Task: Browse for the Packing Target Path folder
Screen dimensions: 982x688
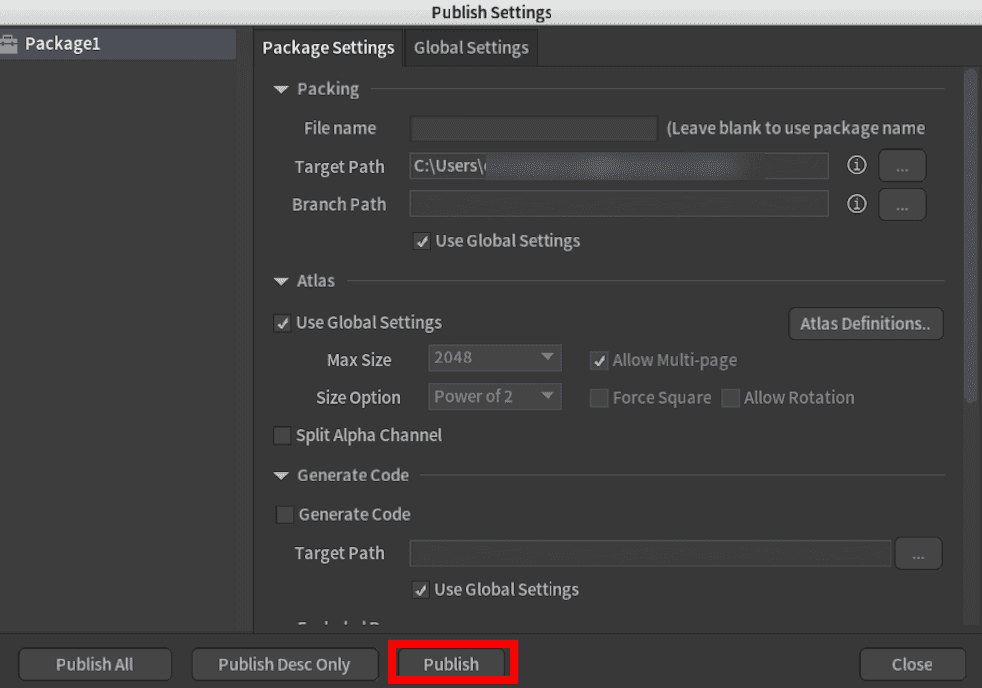Action: click(902, 167)
